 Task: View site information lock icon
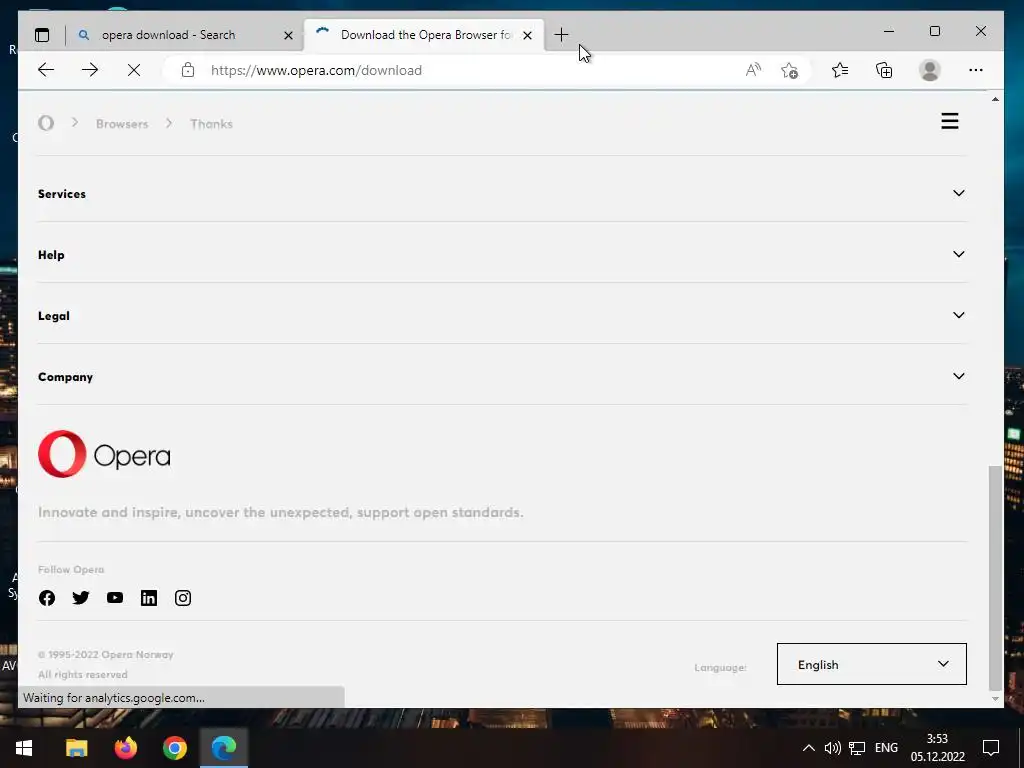click(188, 70)
